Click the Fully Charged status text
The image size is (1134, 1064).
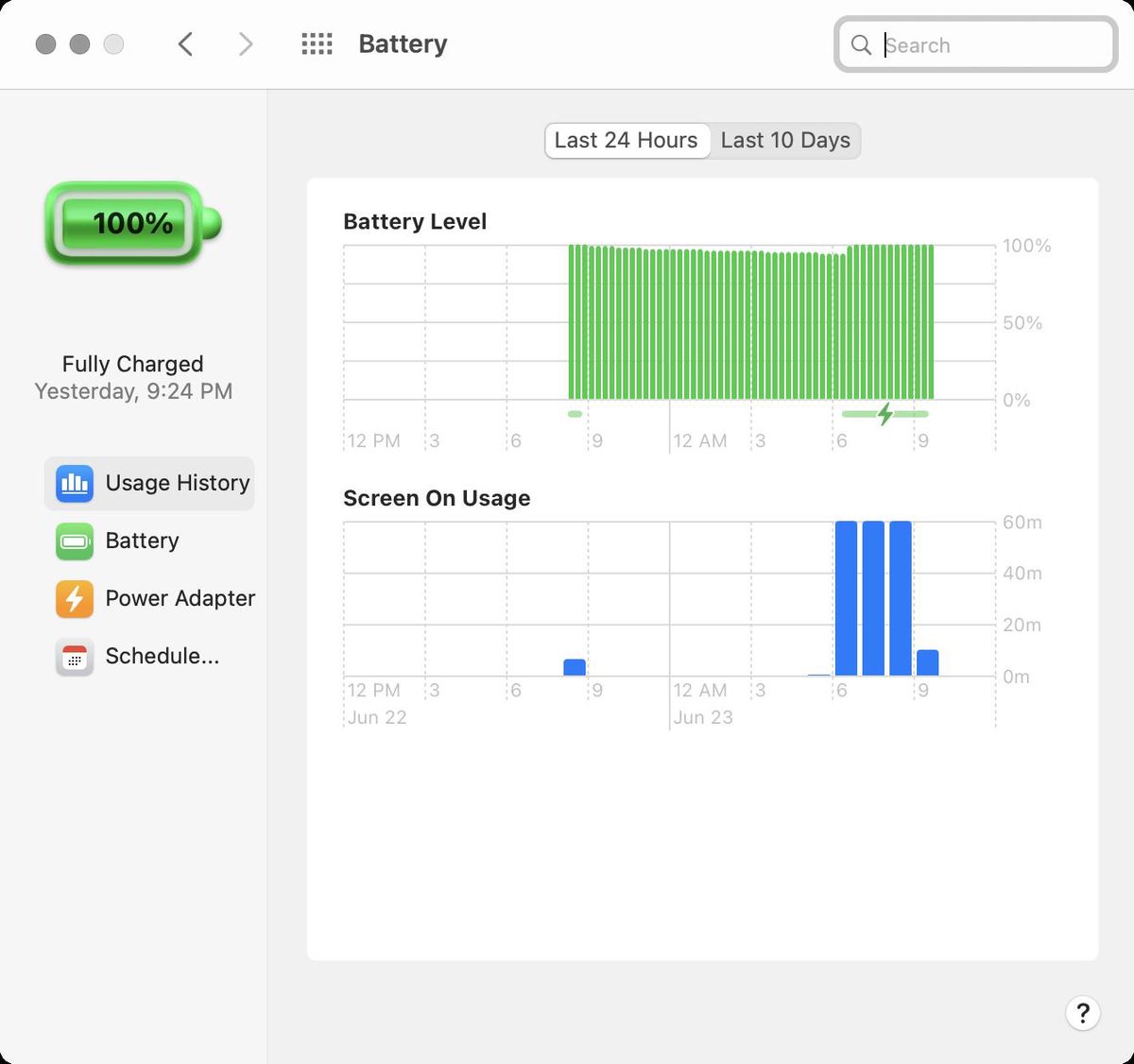coord(132,364)
